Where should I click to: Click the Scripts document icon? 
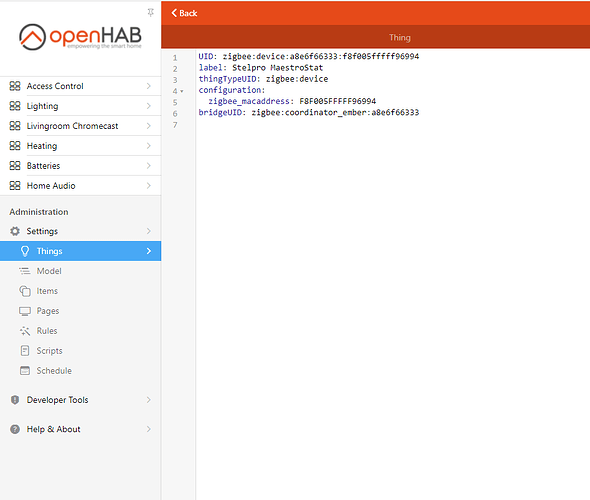tap(25, 351)
